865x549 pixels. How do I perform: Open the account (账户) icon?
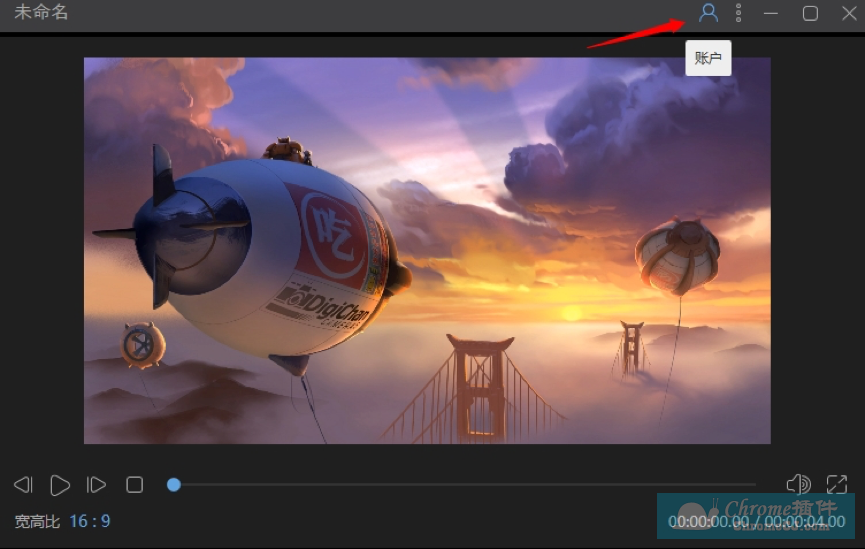pos(708,13)
